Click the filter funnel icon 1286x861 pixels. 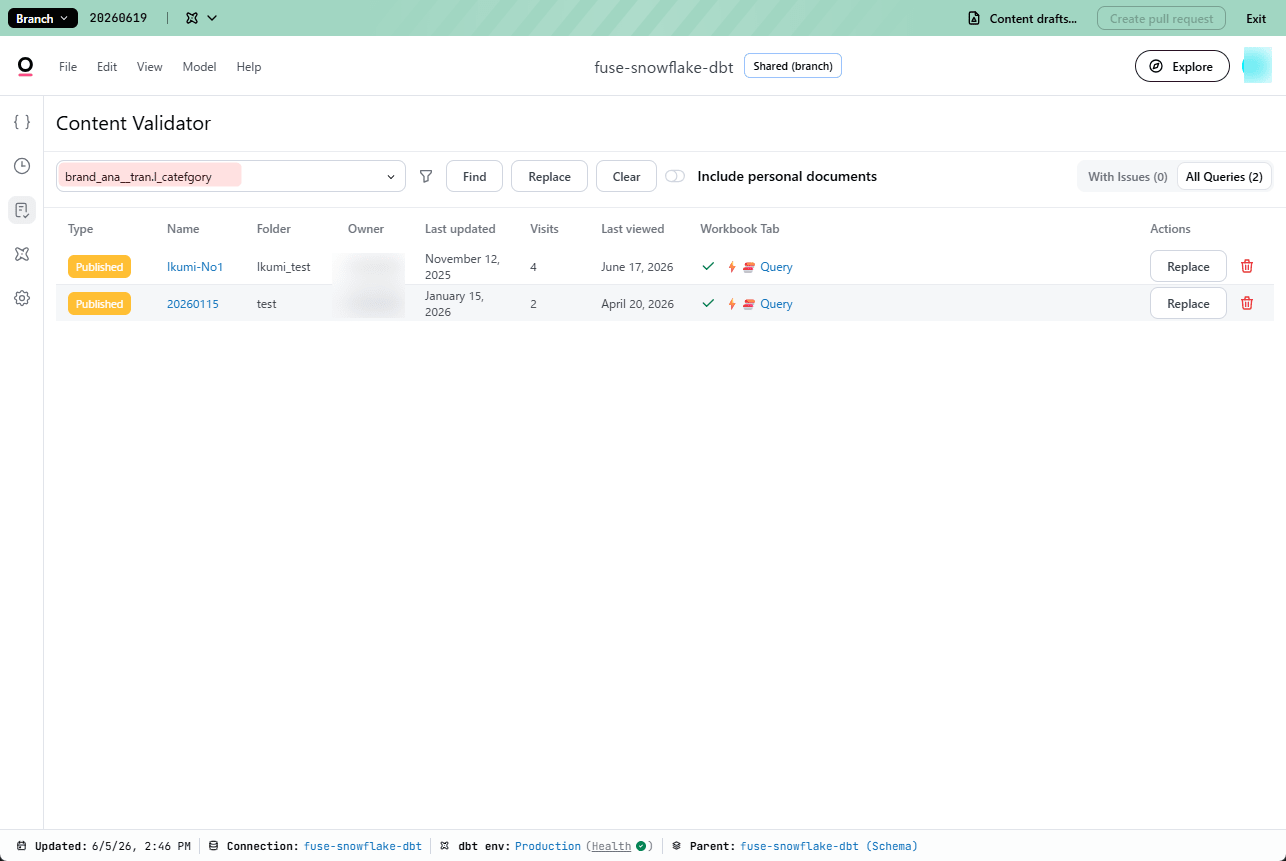pyautogui.click(x=426, y=176)
